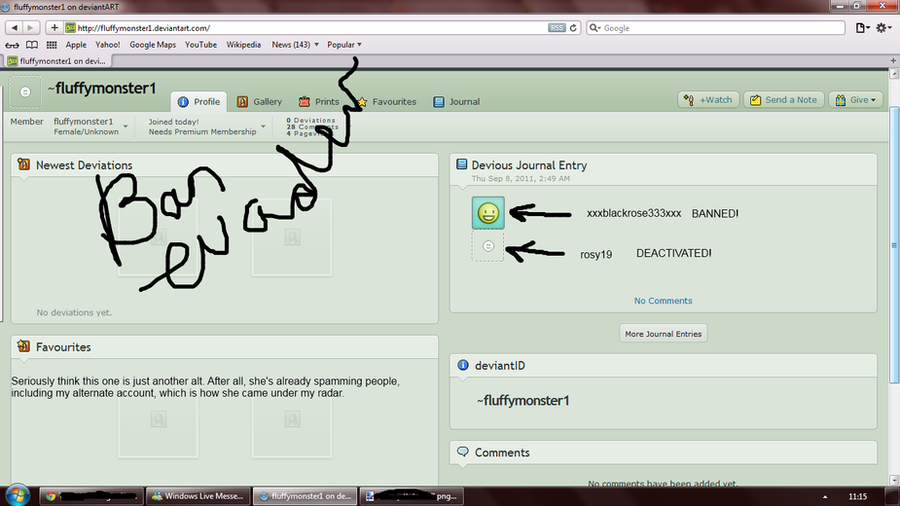
Task: Open Windows Live Messenger from the taskbar
Action: 198,496
